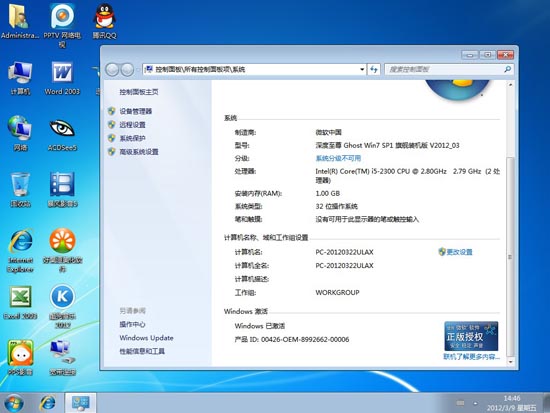The width and height of the screenshot is (550, 413).
Task: Open Action Center (操作中心) link
Action: (132, 324)
